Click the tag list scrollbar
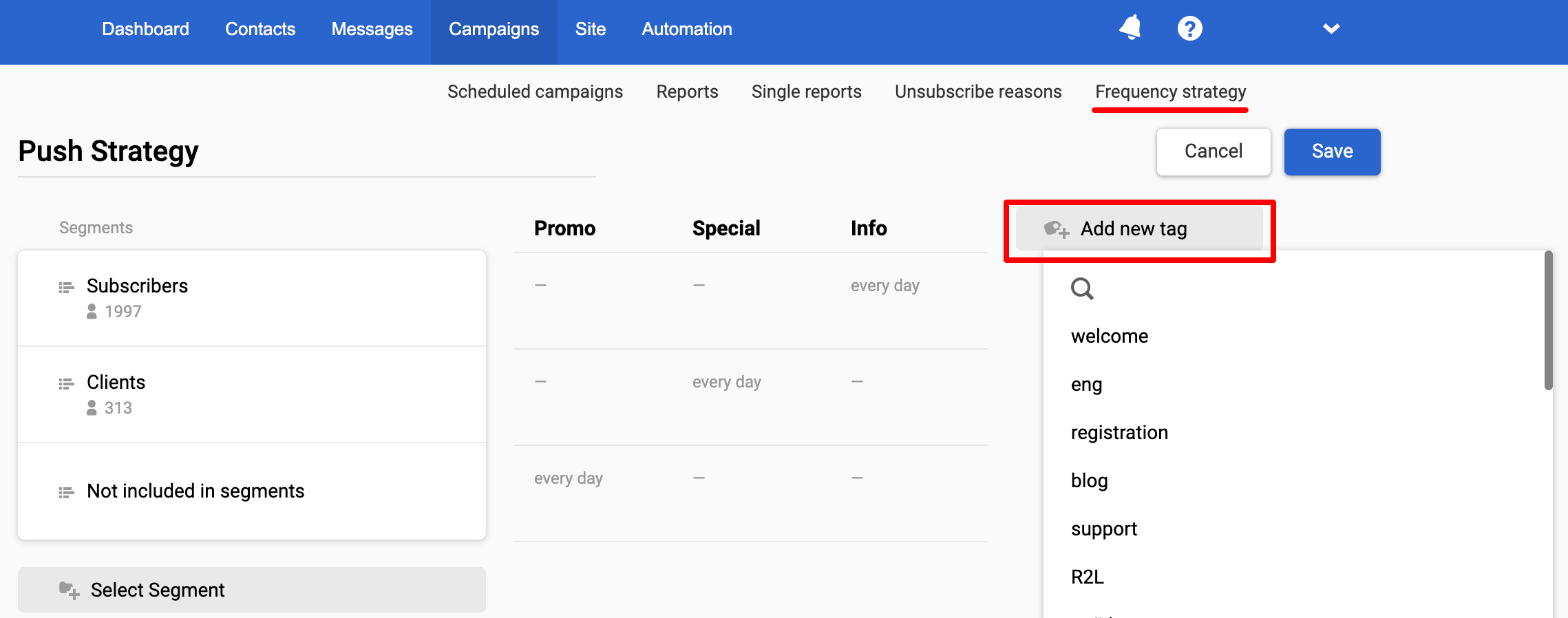The width and height of the screenshot is (1568, 618). (1548, 321)
